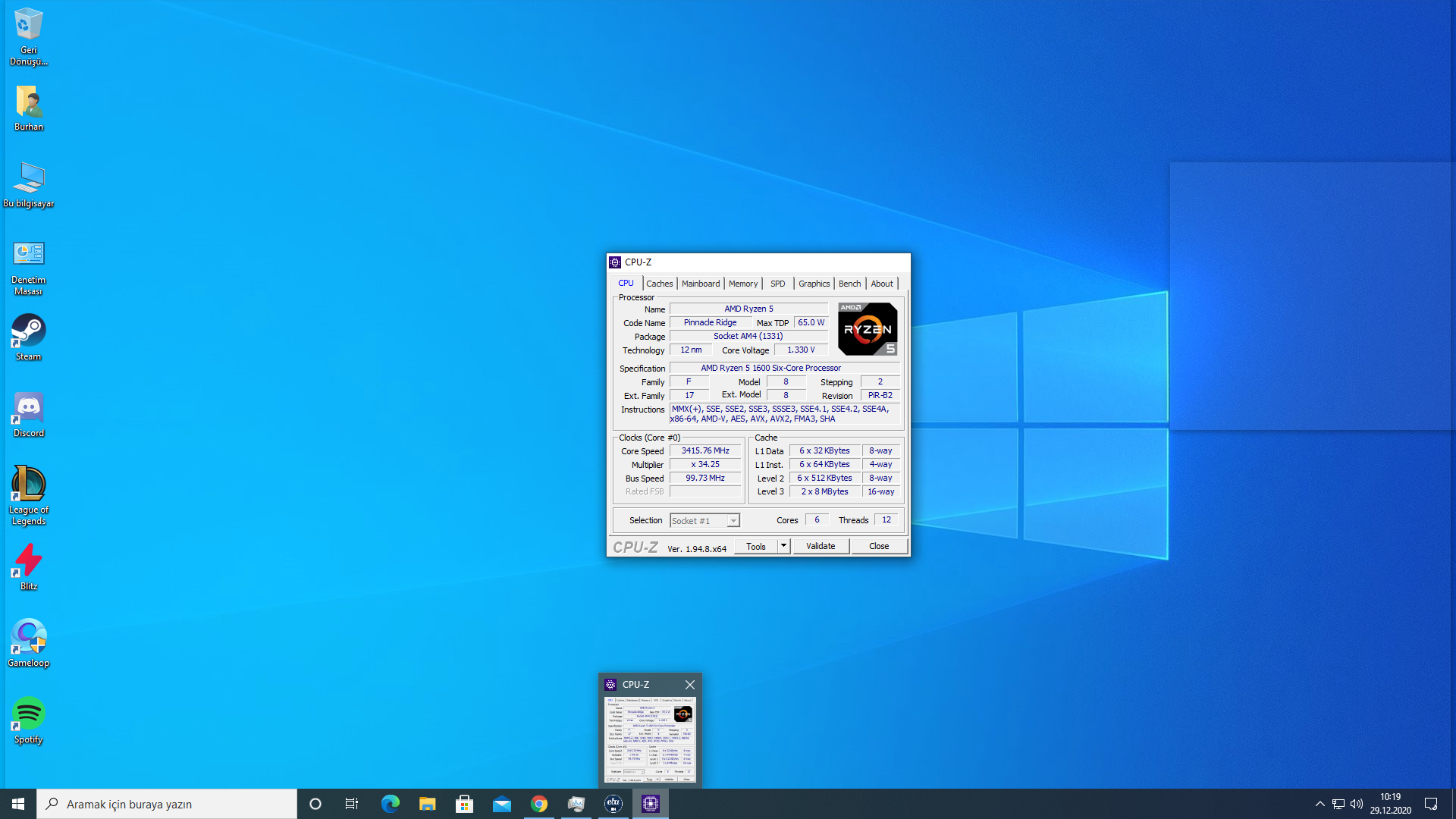Screen dimensions: 1456x819
Task: Click the Validate button
Action: [821, 546]
